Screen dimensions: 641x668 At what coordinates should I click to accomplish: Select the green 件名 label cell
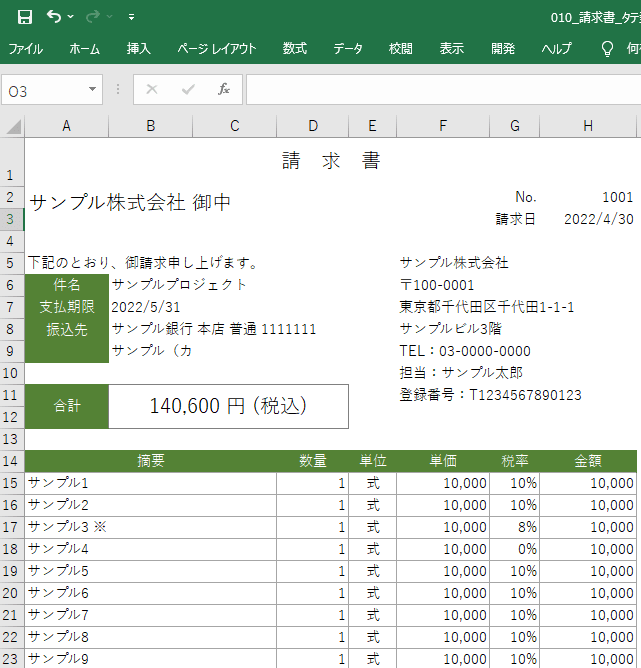click(67, 285)
